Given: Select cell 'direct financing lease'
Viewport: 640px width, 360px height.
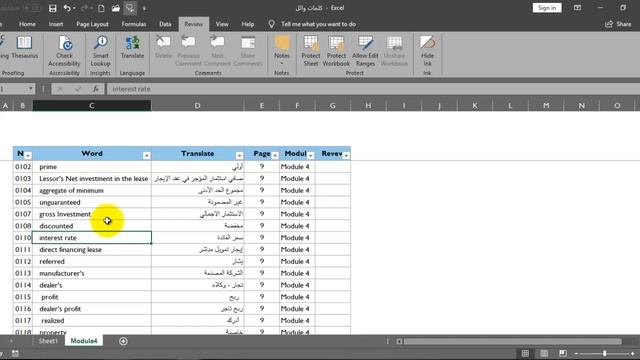Looking at the screenshot, I should point(92,249).
